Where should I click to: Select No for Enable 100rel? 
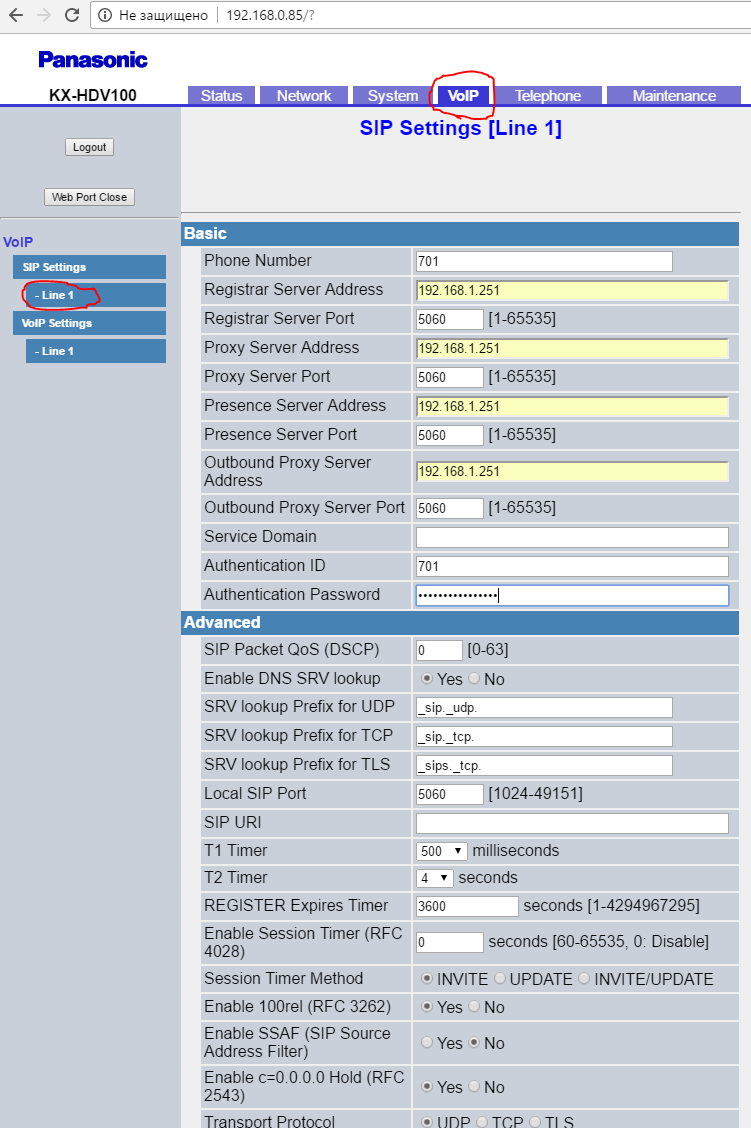[x=475, y=1007]
